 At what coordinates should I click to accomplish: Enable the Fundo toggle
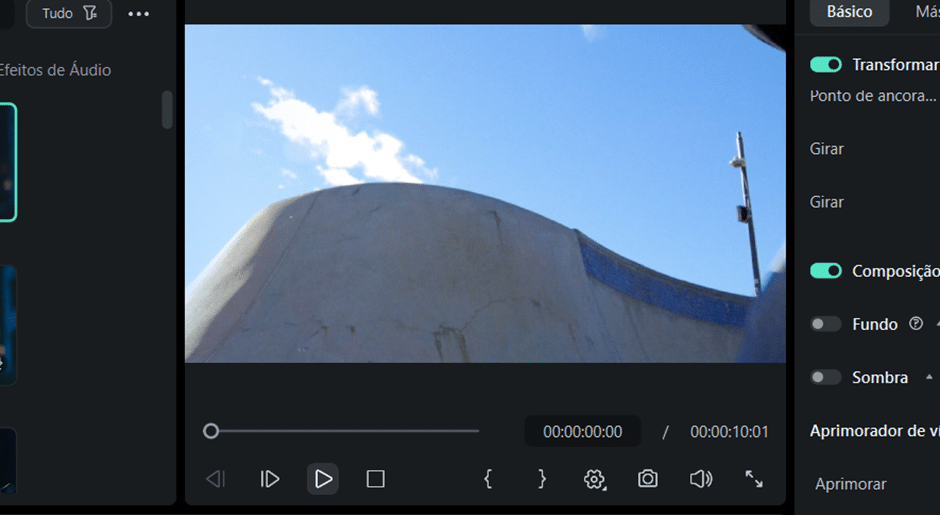[826, 324]
